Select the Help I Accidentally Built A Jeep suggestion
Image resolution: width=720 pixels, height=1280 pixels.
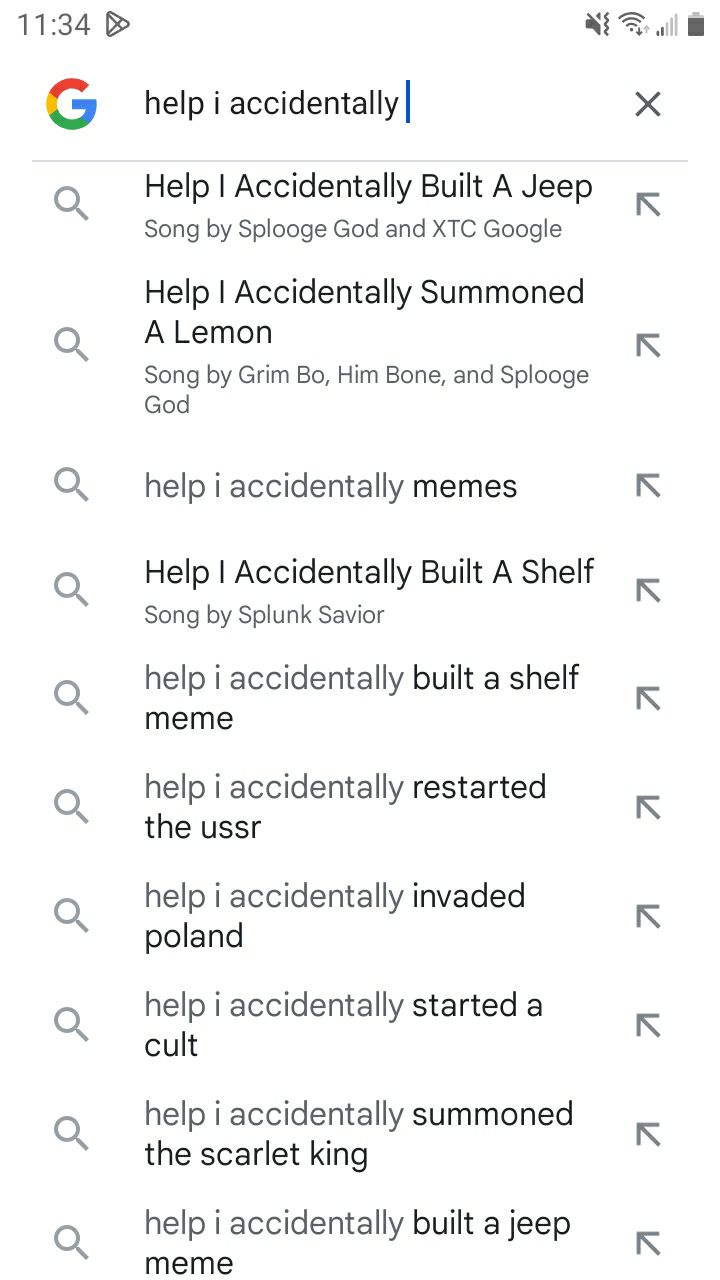point(369,186)
